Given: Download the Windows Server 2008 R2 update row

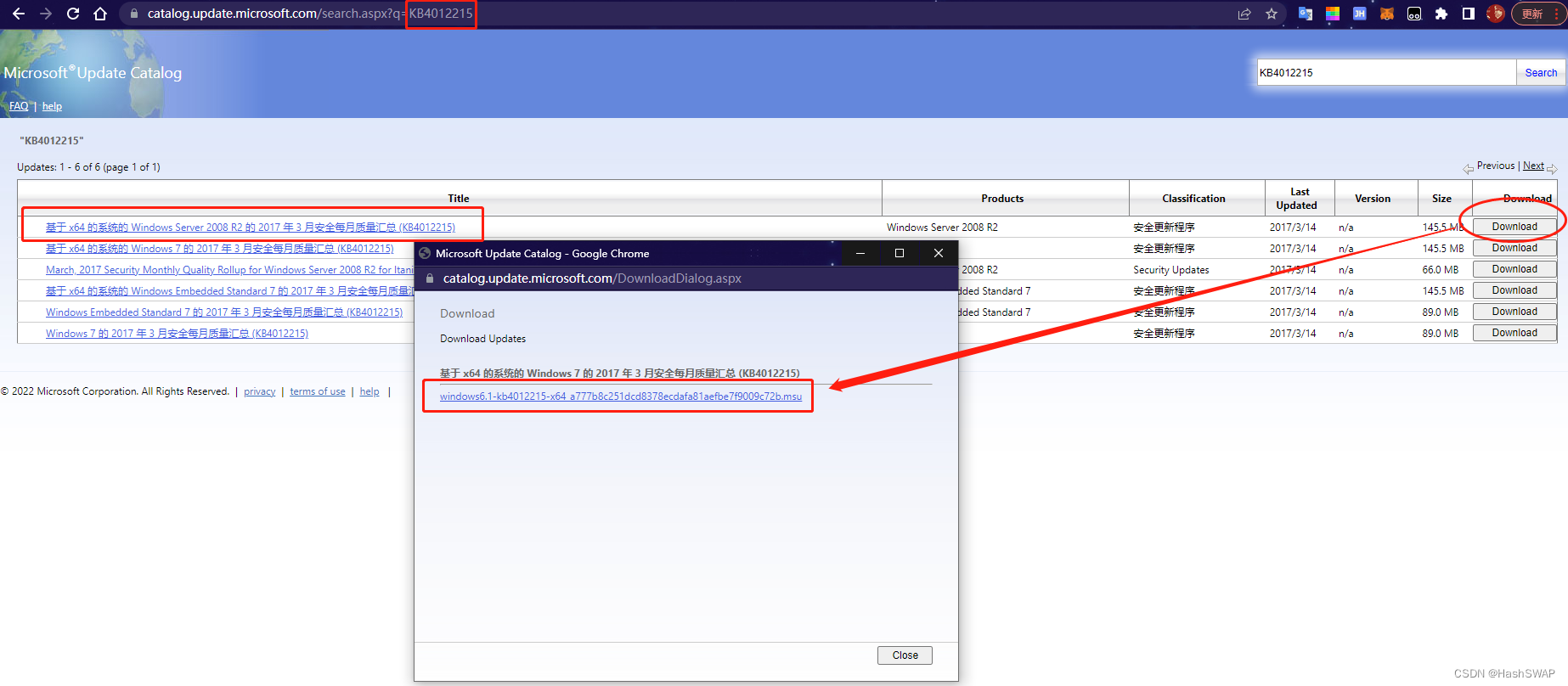Looking at the screenshot, I should (1514, 227).
